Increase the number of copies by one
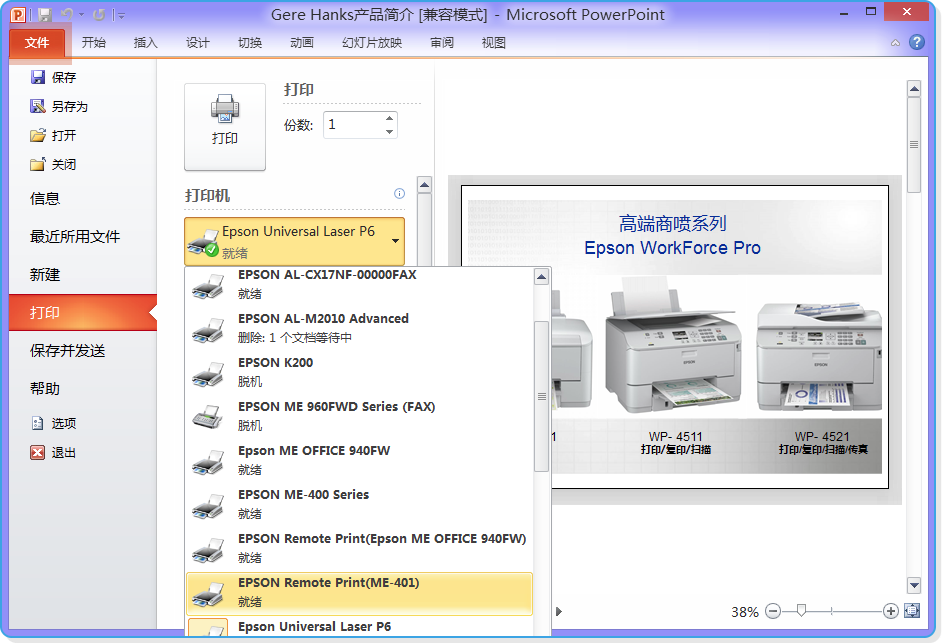This screenshot has height=643, width=942. pos(389,119)
